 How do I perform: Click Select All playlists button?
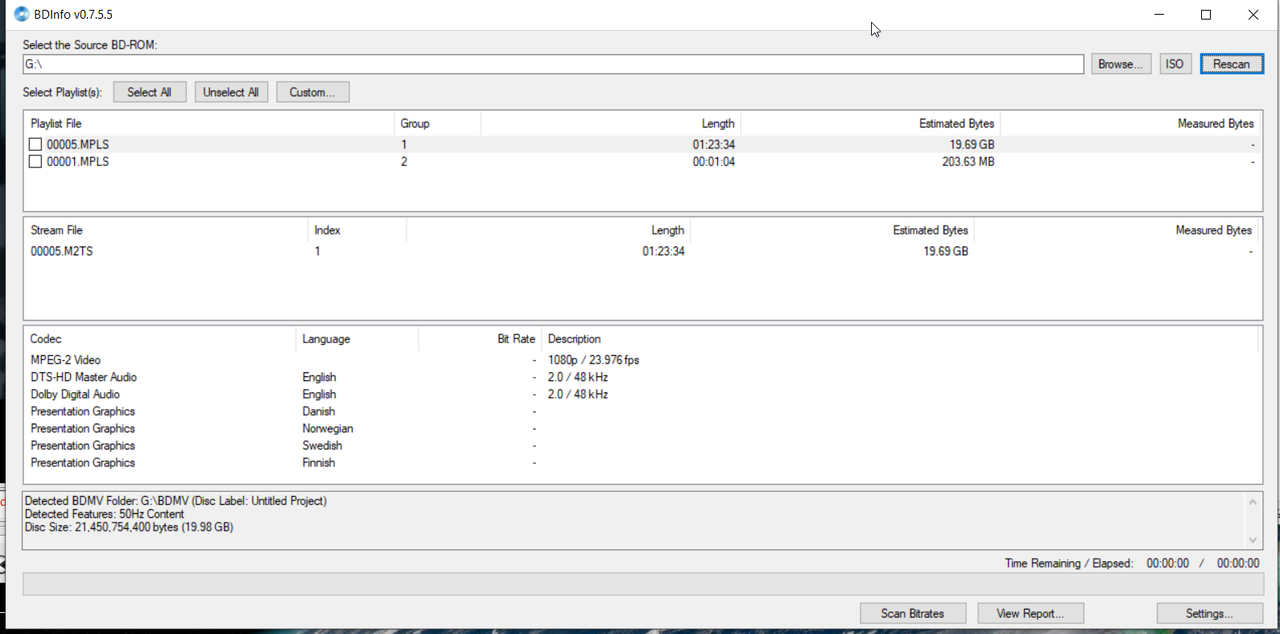tap(150, 92)
